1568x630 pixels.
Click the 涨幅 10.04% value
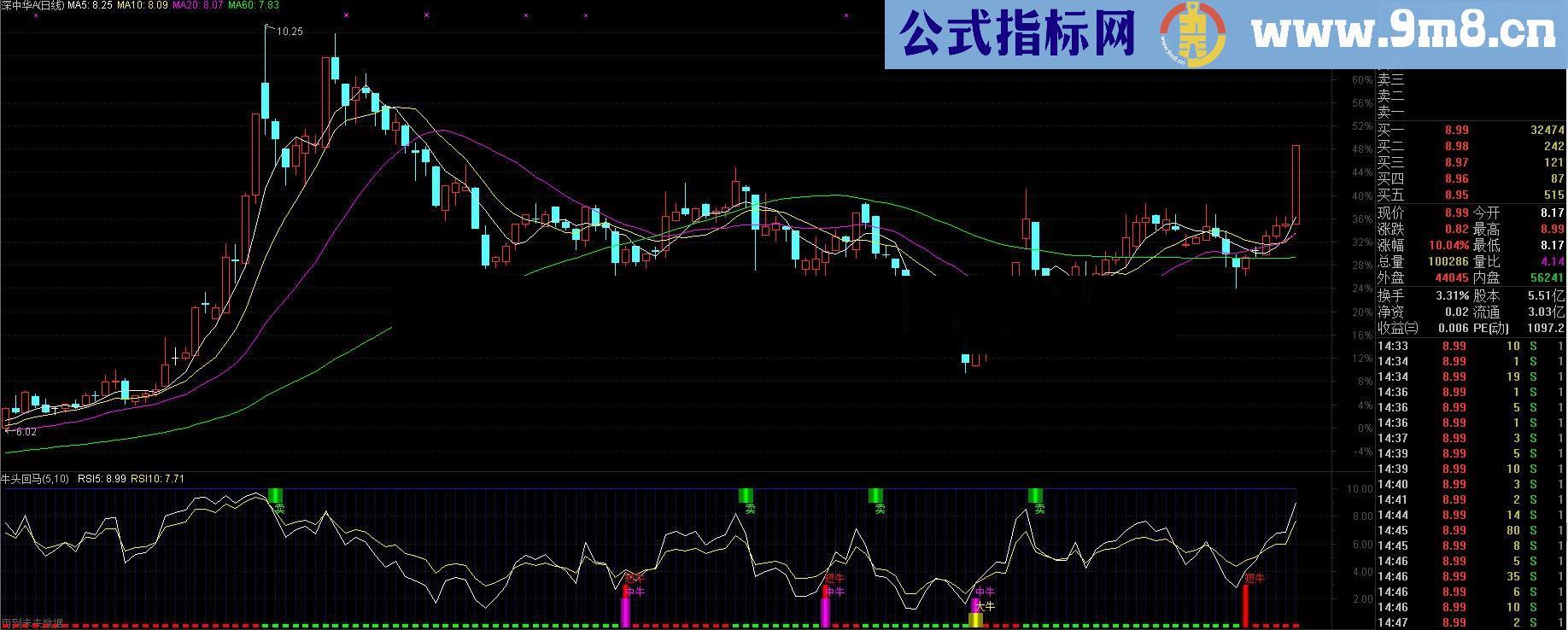tap(1448, 245)
